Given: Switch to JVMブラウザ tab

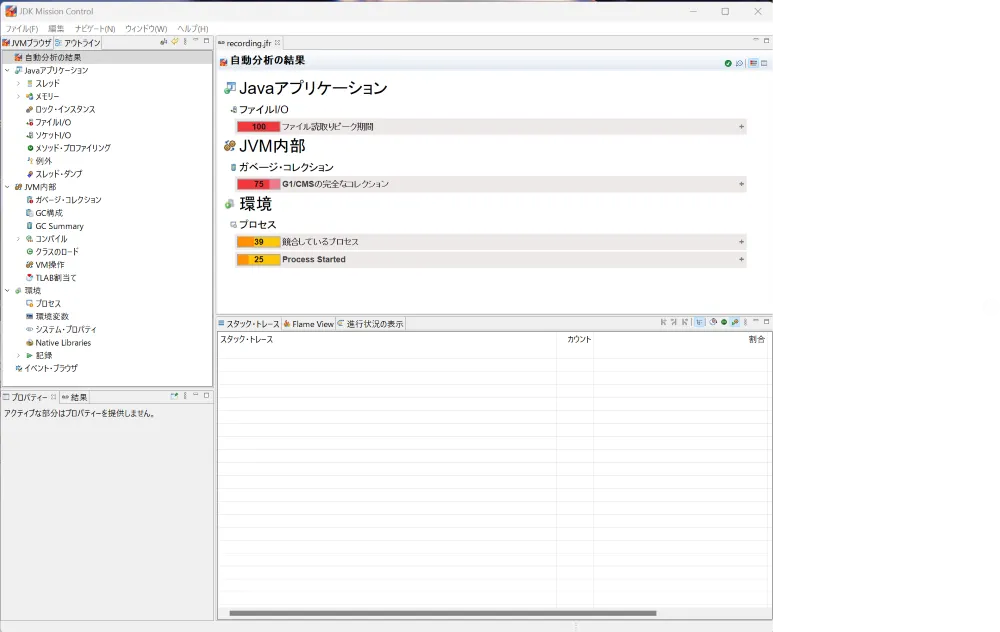Looking at the screenshot, I should point(27,43).
